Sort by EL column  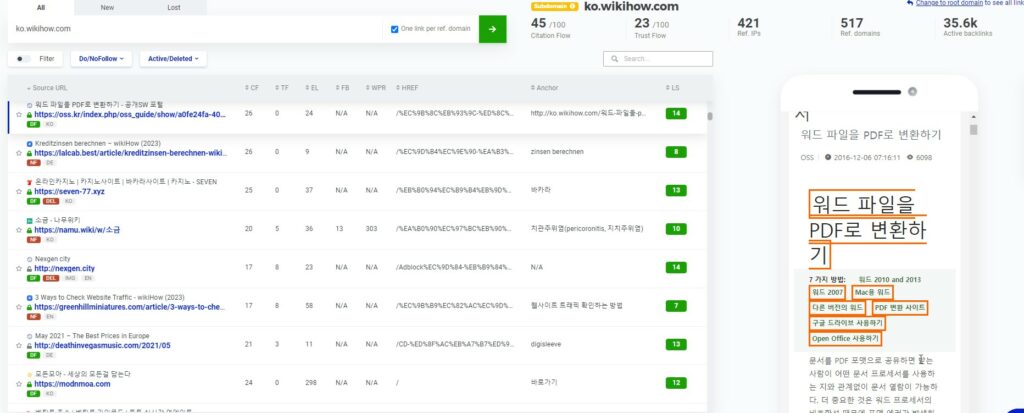[x=312, y=88]
